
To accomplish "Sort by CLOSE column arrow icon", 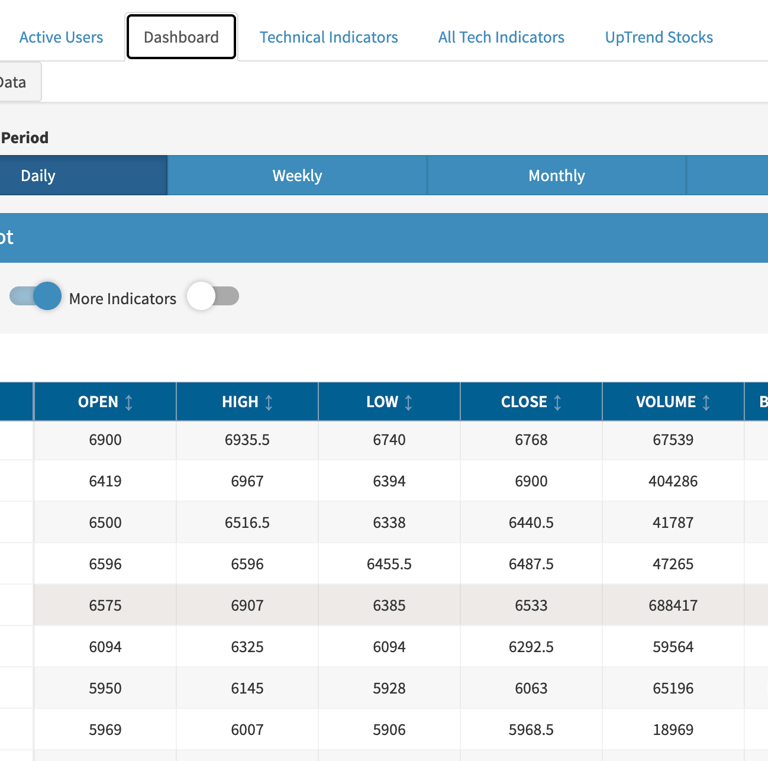I will click(x=557, y=402).
